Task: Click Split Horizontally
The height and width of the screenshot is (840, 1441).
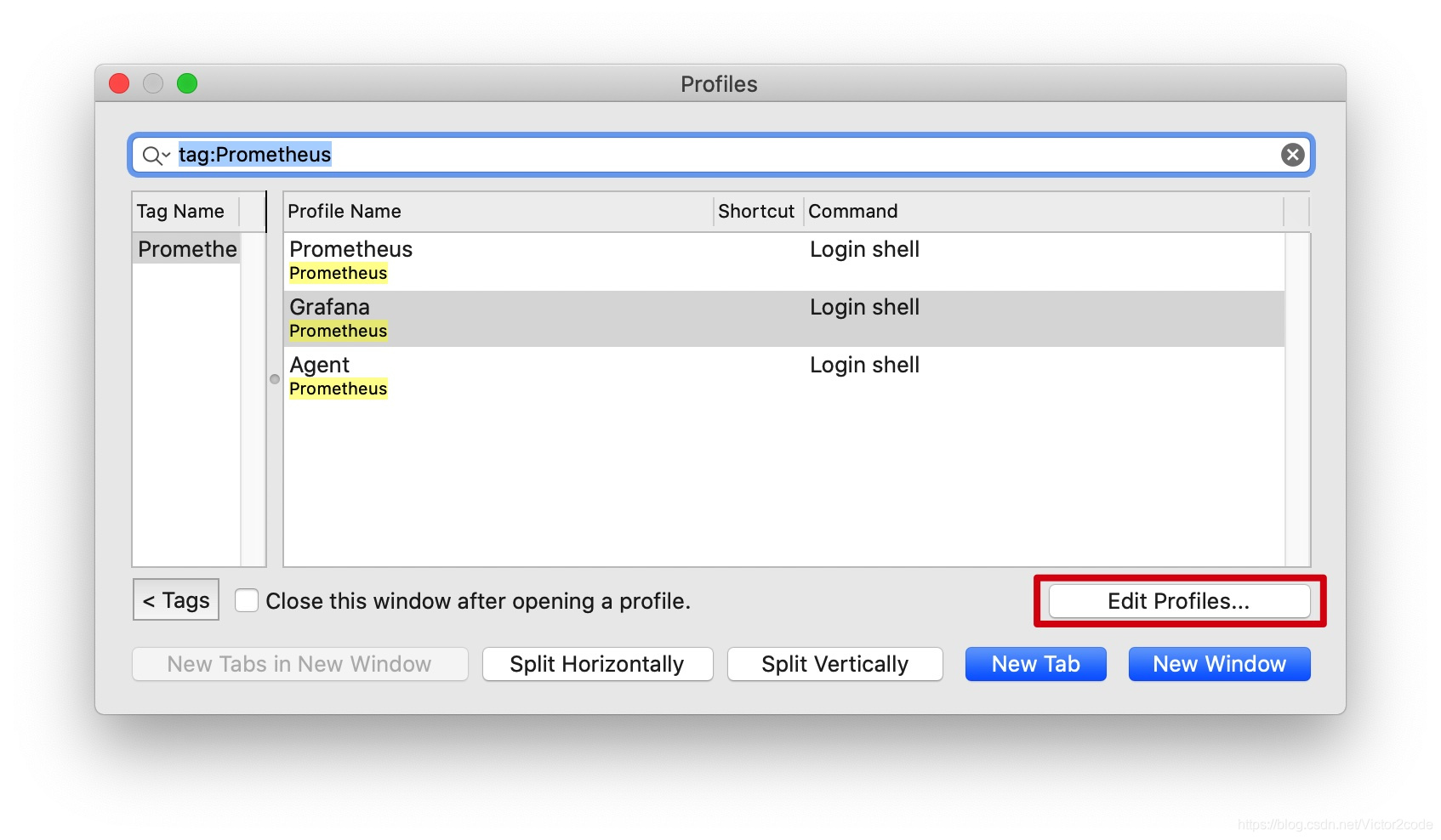Action: [x=597, y=664]
